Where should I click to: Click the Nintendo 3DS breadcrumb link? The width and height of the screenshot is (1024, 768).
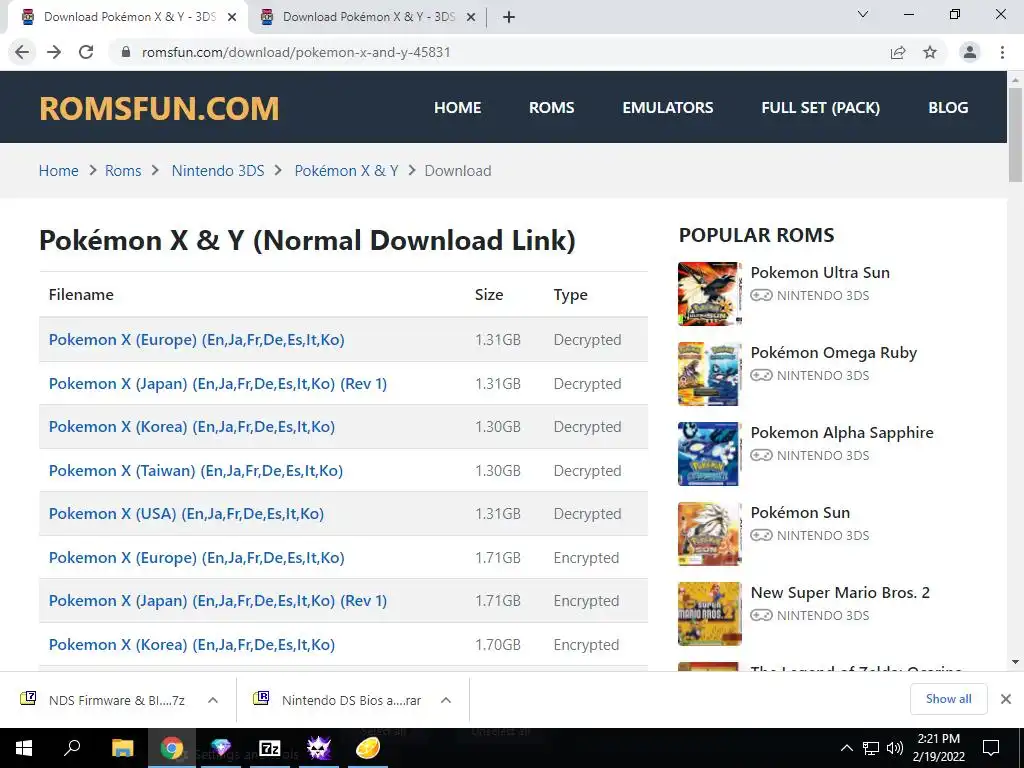[218, 171]
